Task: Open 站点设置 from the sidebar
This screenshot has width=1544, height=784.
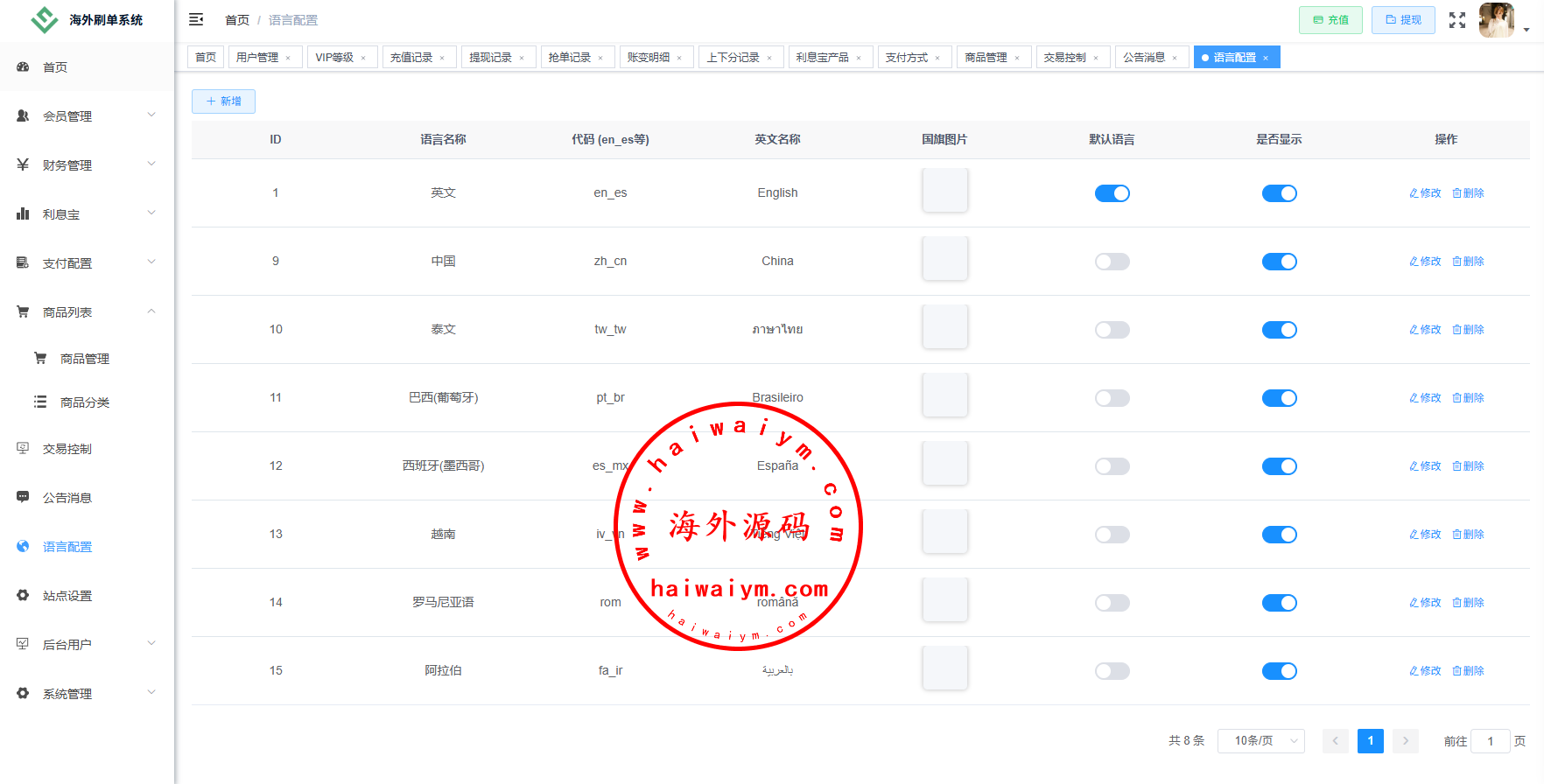Action: click(x=67, y=596)
